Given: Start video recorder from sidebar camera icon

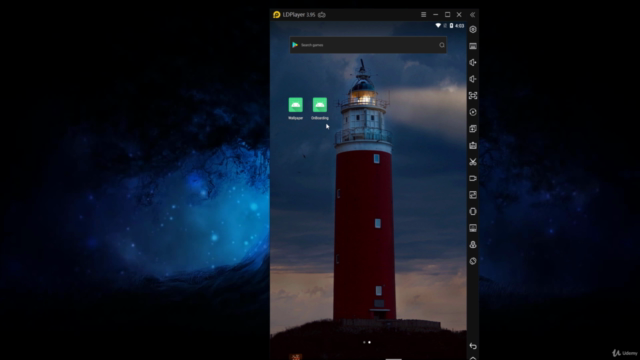Looking at the screenshot, I should coord(473,178).
